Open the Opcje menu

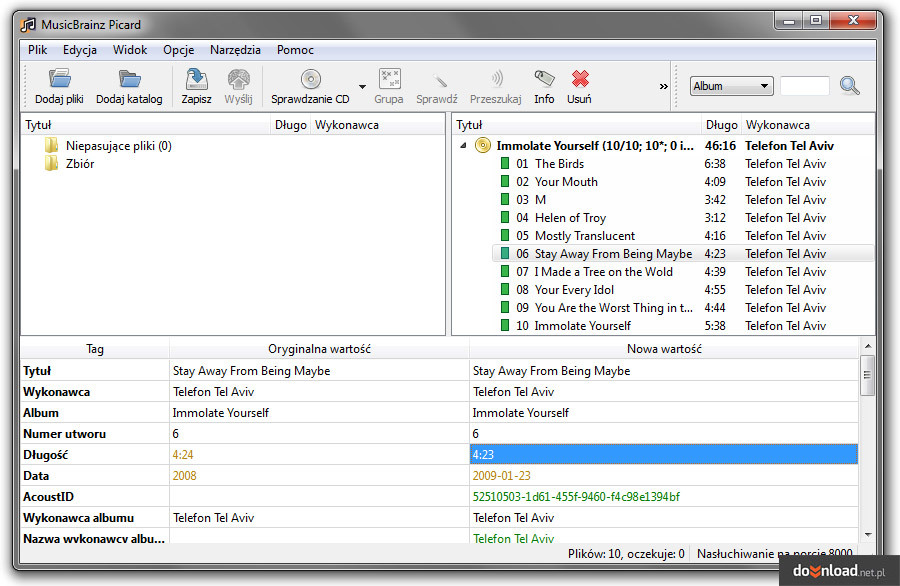(x=179, y=50)
